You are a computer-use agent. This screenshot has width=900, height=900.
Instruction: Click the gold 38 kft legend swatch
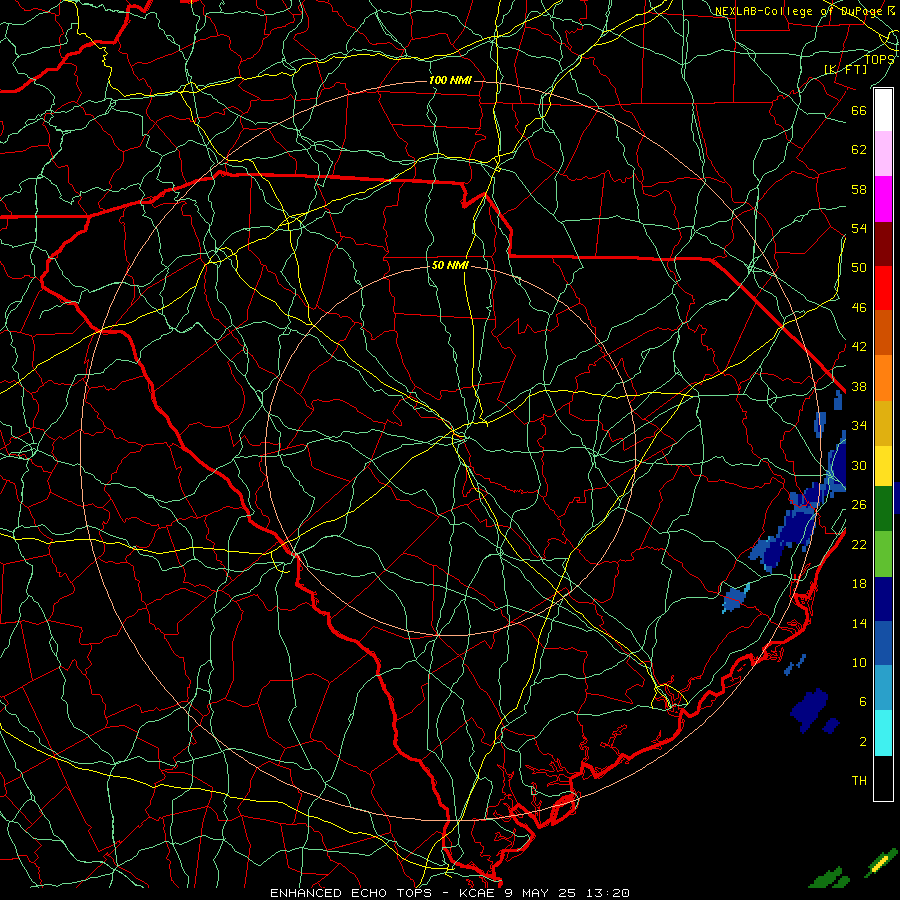[883, 422]
